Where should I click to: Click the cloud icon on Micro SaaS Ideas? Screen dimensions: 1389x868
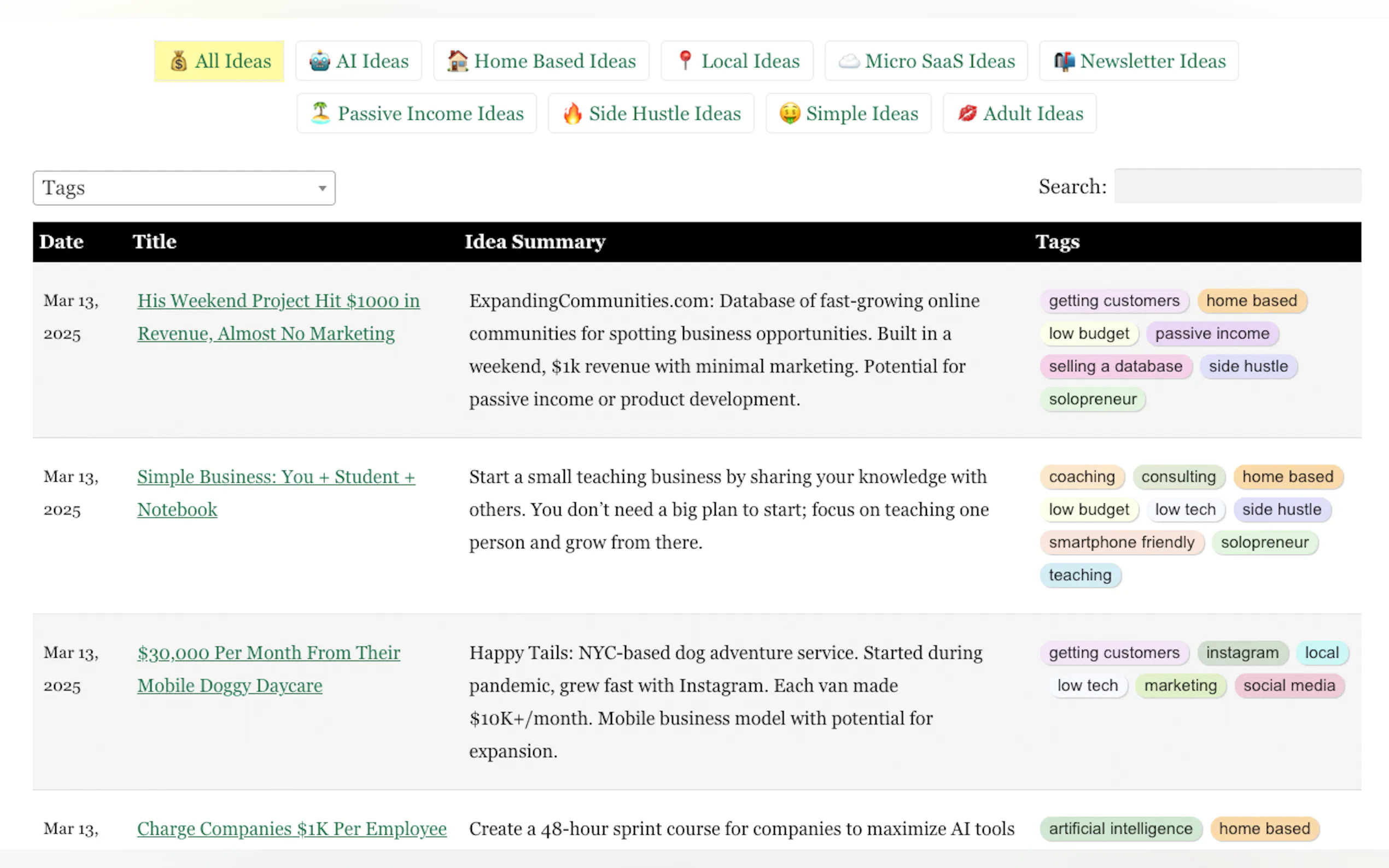[x=849, y=61]
